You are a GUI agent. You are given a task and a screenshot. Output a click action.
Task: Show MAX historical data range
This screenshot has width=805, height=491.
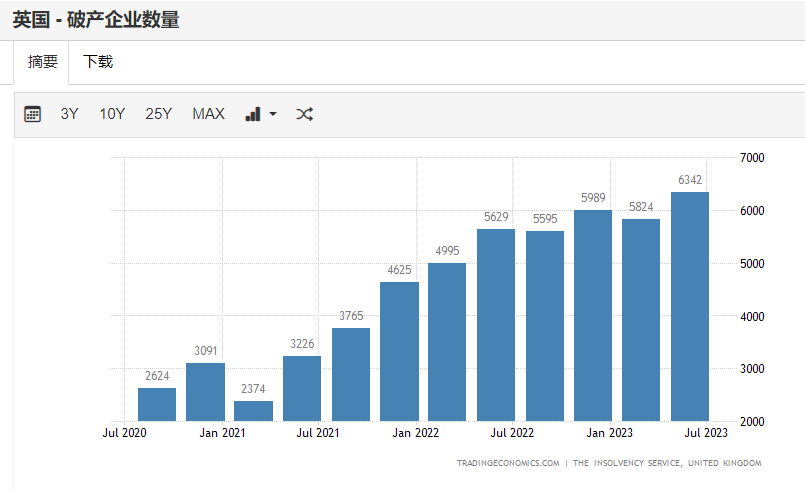pos(208,114)
